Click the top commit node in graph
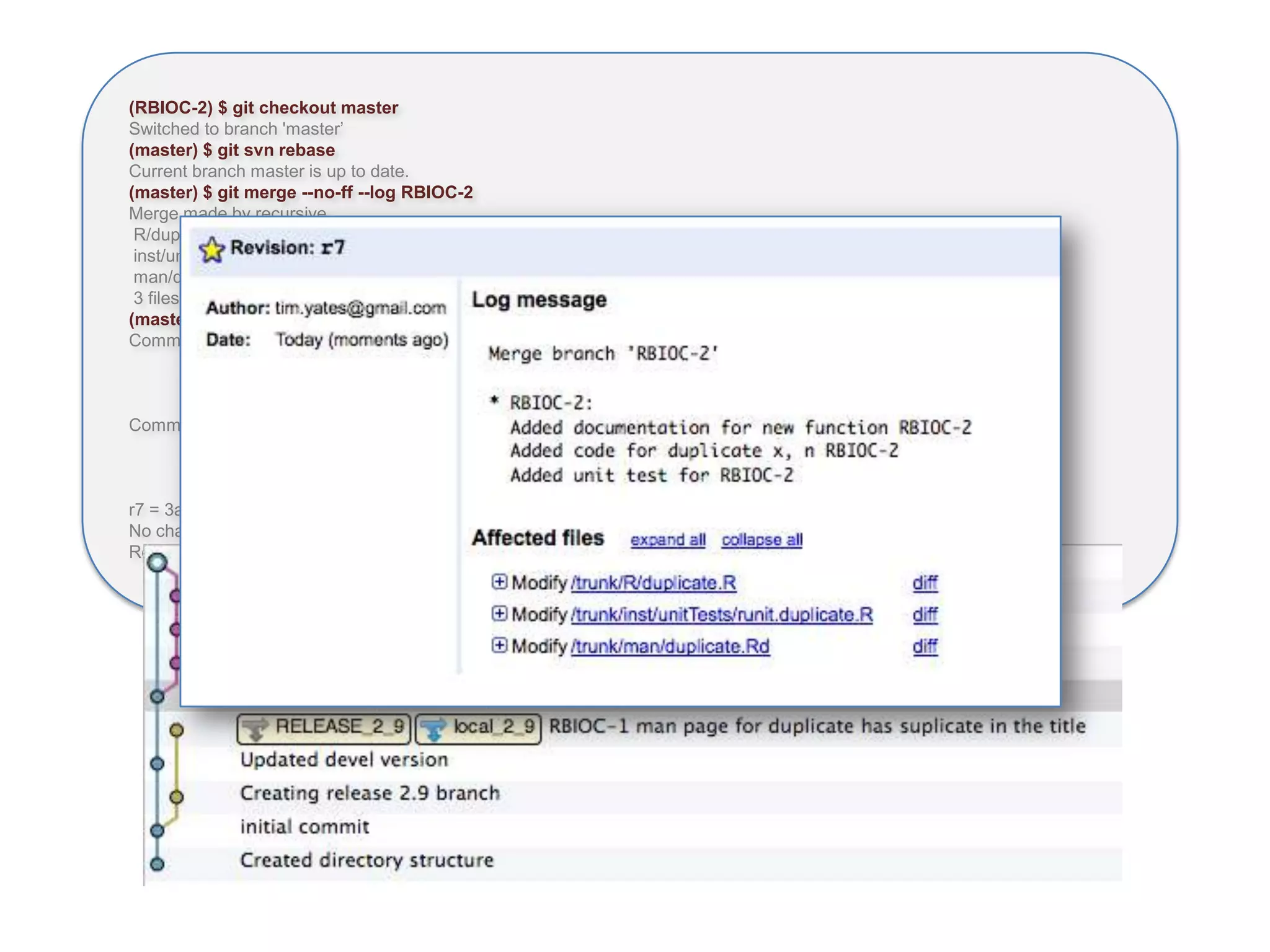The image size is (1270, 952). click(158, 562)
